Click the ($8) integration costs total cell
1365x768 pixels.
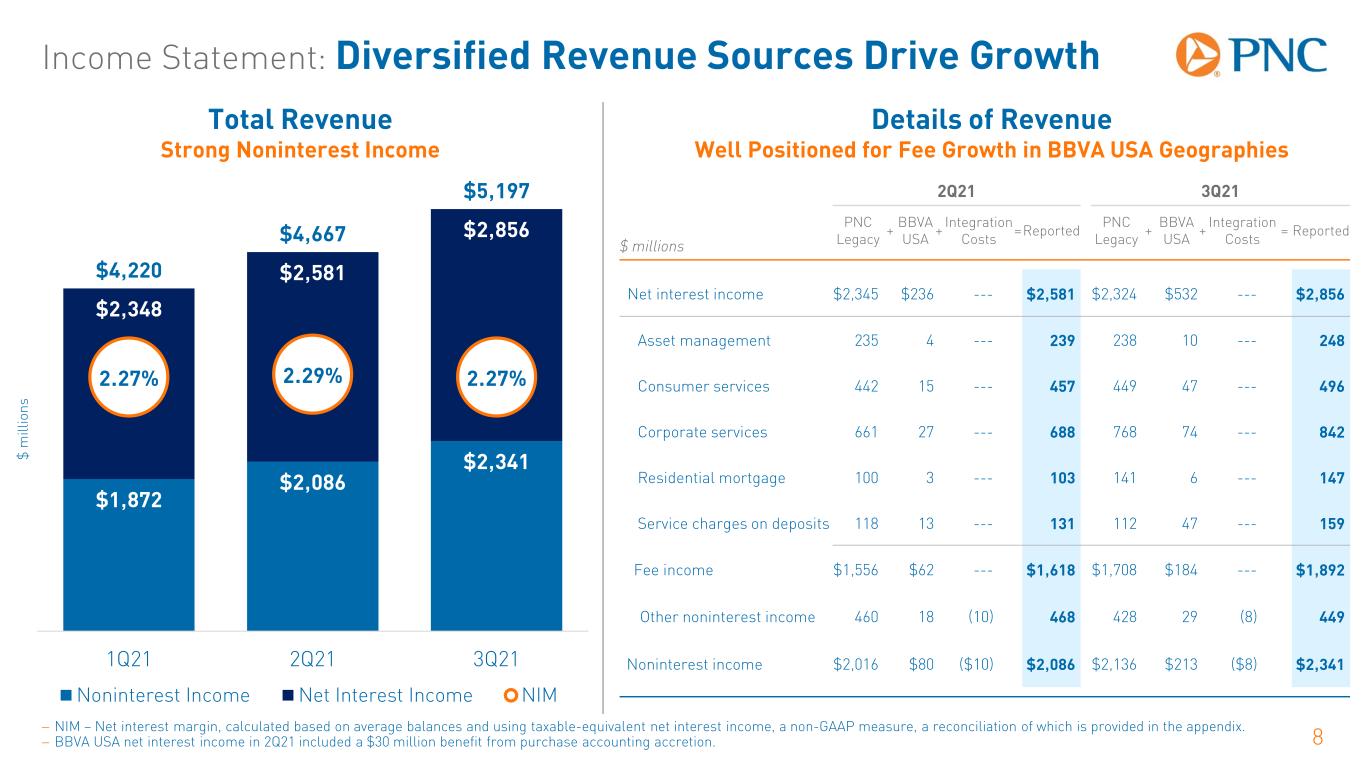coord(1242,664)
